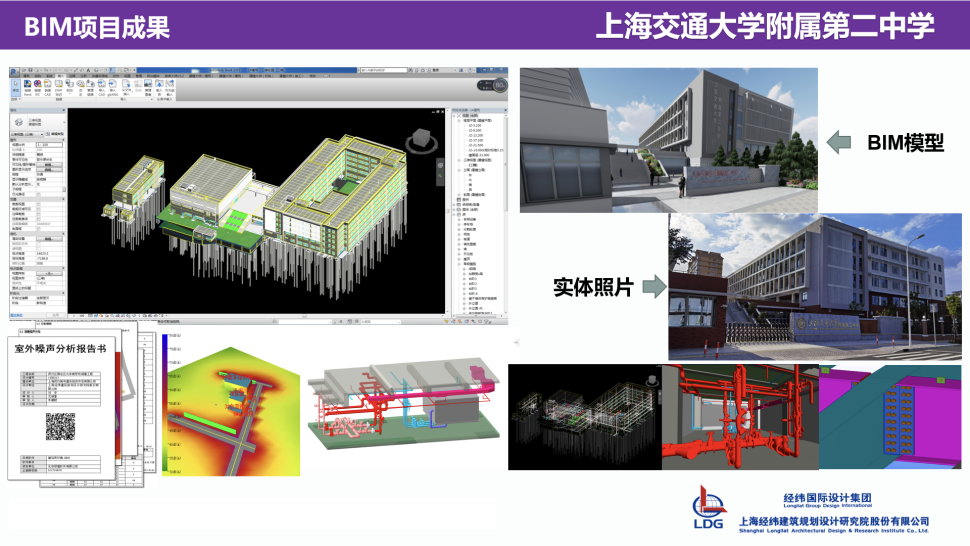Click the Import gbXML icon
The height and width of the screenshot is (546, 970).
113,87
